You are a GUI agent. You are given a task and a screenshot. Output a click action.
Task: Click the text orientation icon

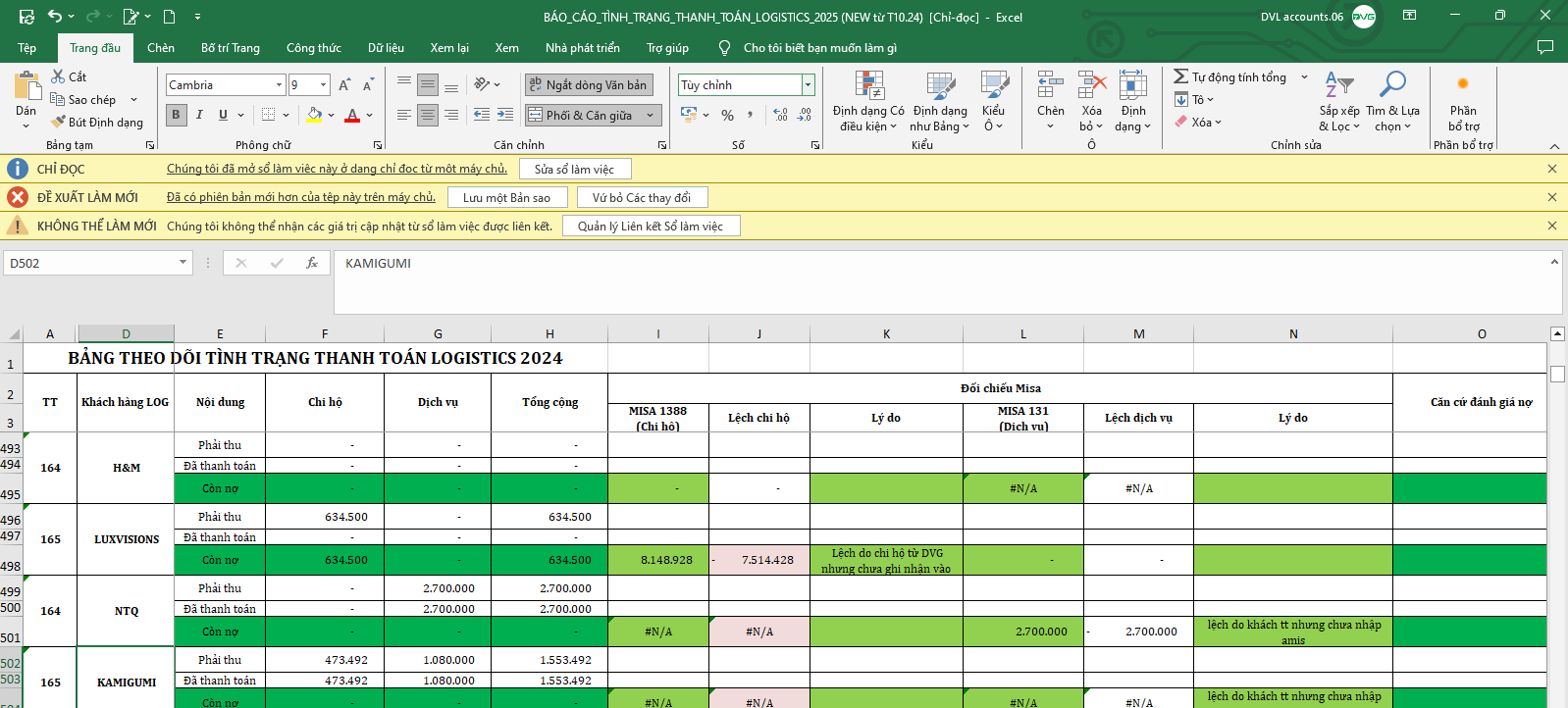click(x=482, y=85)
